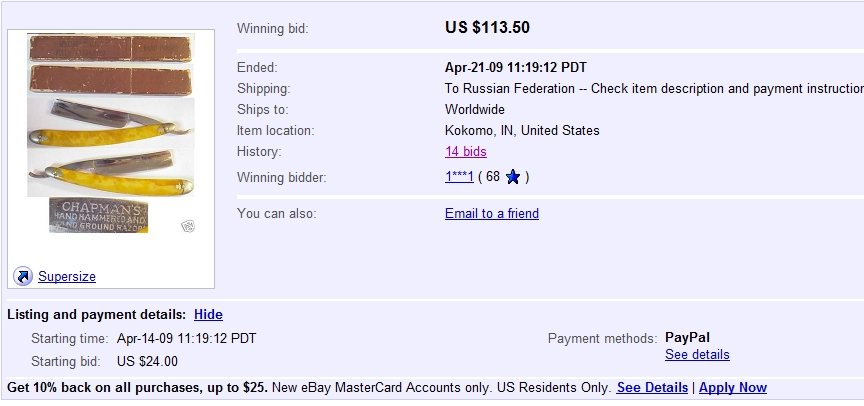View the 14 bids history
The image size is (864, 406).
pyautogui.click(x=466, y=152)
